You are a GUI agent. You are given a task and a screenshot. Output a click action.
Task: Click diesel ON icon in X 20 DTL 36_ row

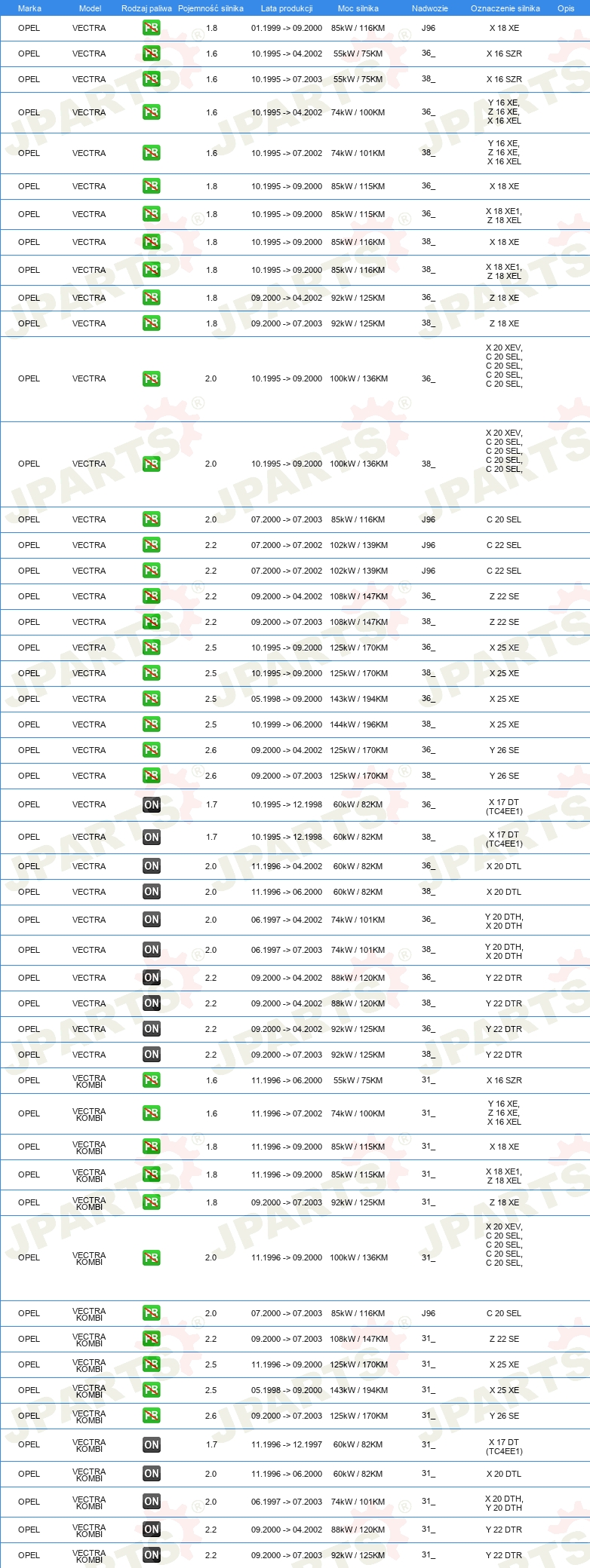(x=152, y=866)
